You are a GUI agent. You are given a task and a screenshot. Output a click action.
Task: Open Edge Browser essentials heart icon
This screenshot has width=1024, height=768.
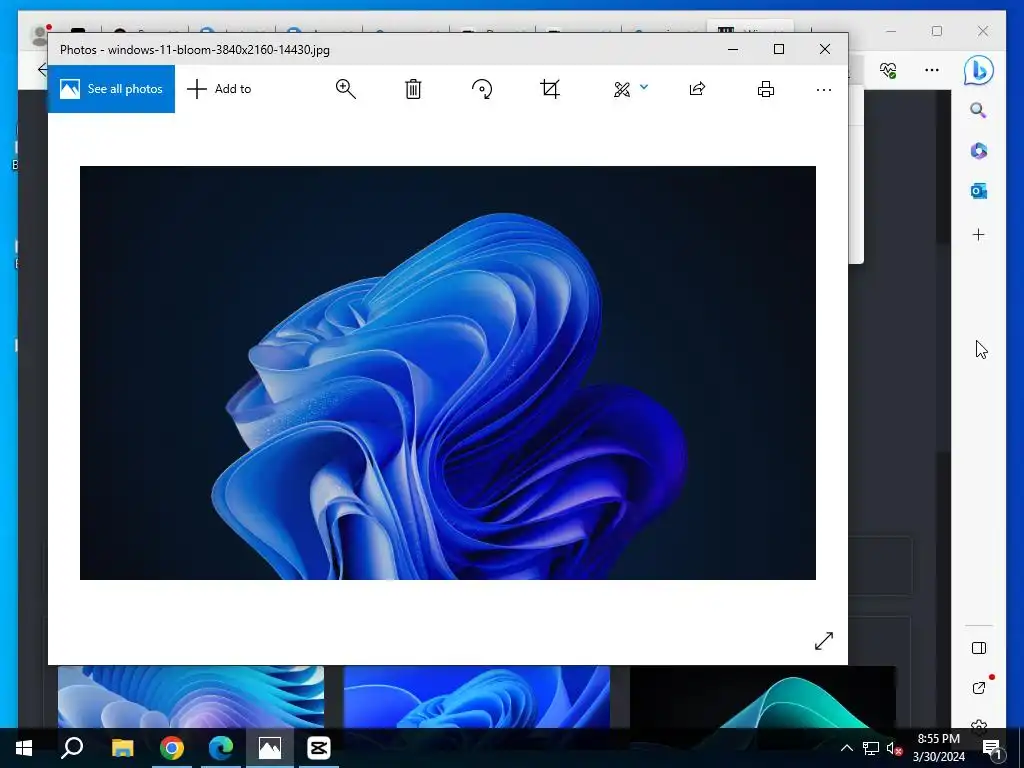coord(888,70)
